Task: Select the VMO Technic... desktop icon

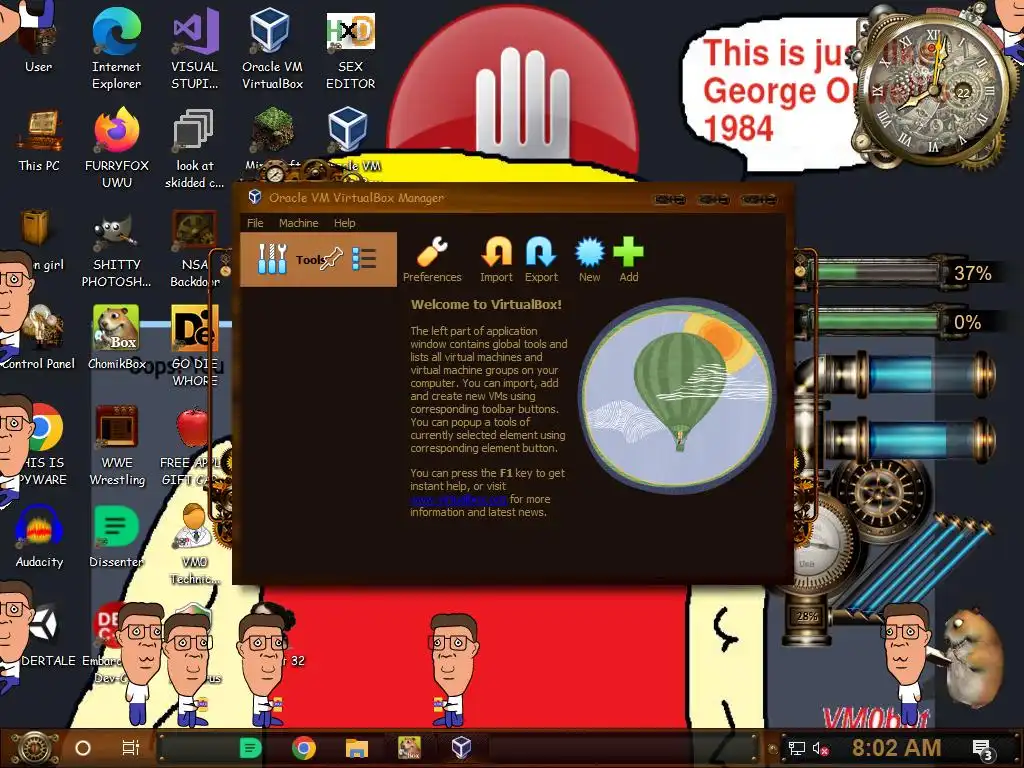Action: pos(194,543)
